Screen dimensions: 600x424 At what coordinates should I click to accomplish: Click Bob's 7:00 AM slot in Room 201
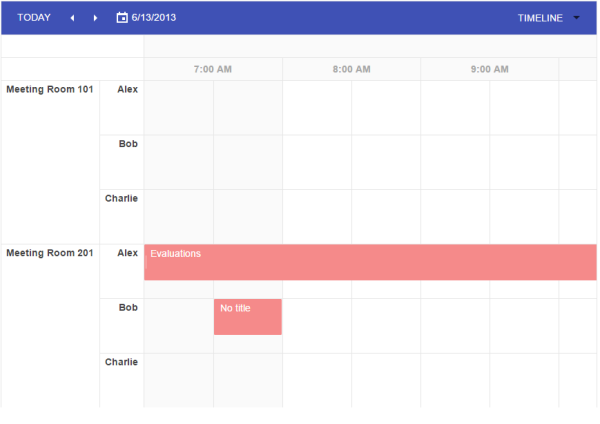click(x=179, y=326)
